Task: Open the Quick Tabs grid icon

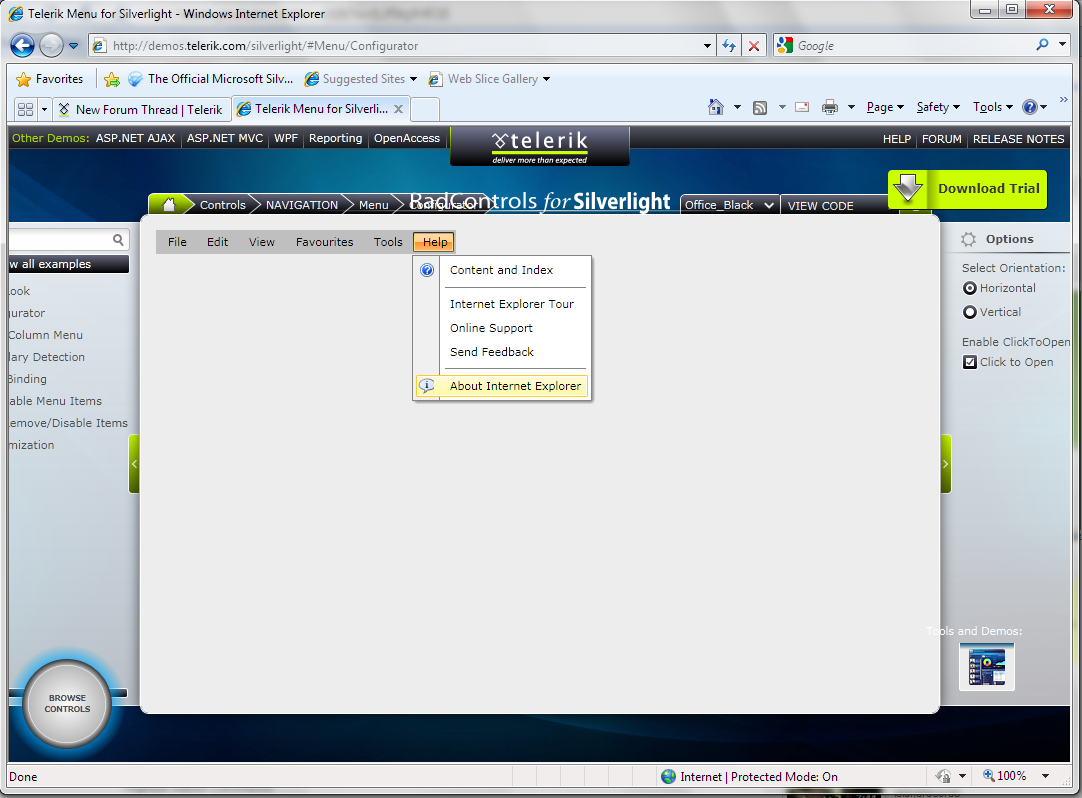Action: pos(26,109)
